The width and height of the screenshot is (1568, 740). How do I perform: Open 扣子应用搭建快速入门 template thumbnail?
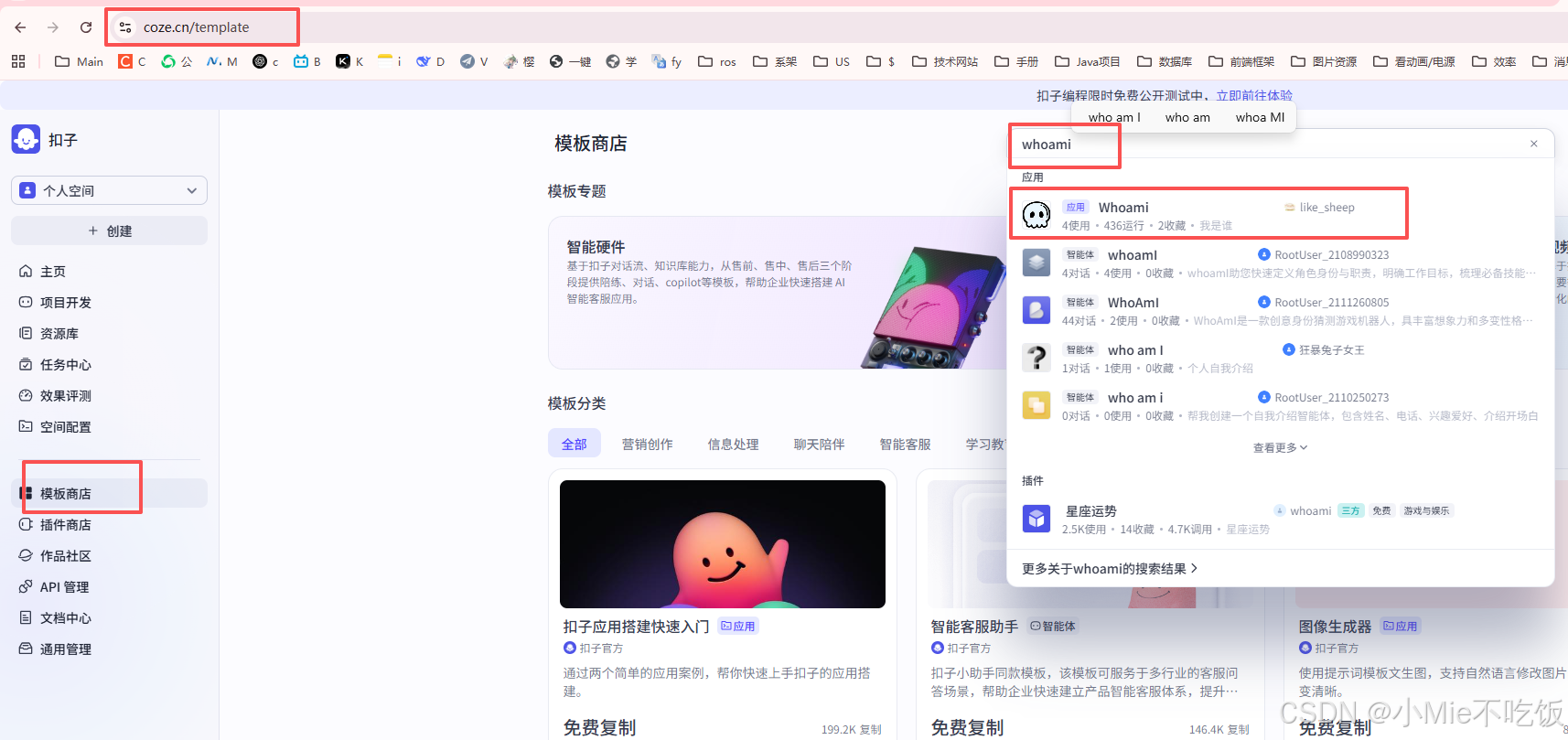tap(723, 544)
